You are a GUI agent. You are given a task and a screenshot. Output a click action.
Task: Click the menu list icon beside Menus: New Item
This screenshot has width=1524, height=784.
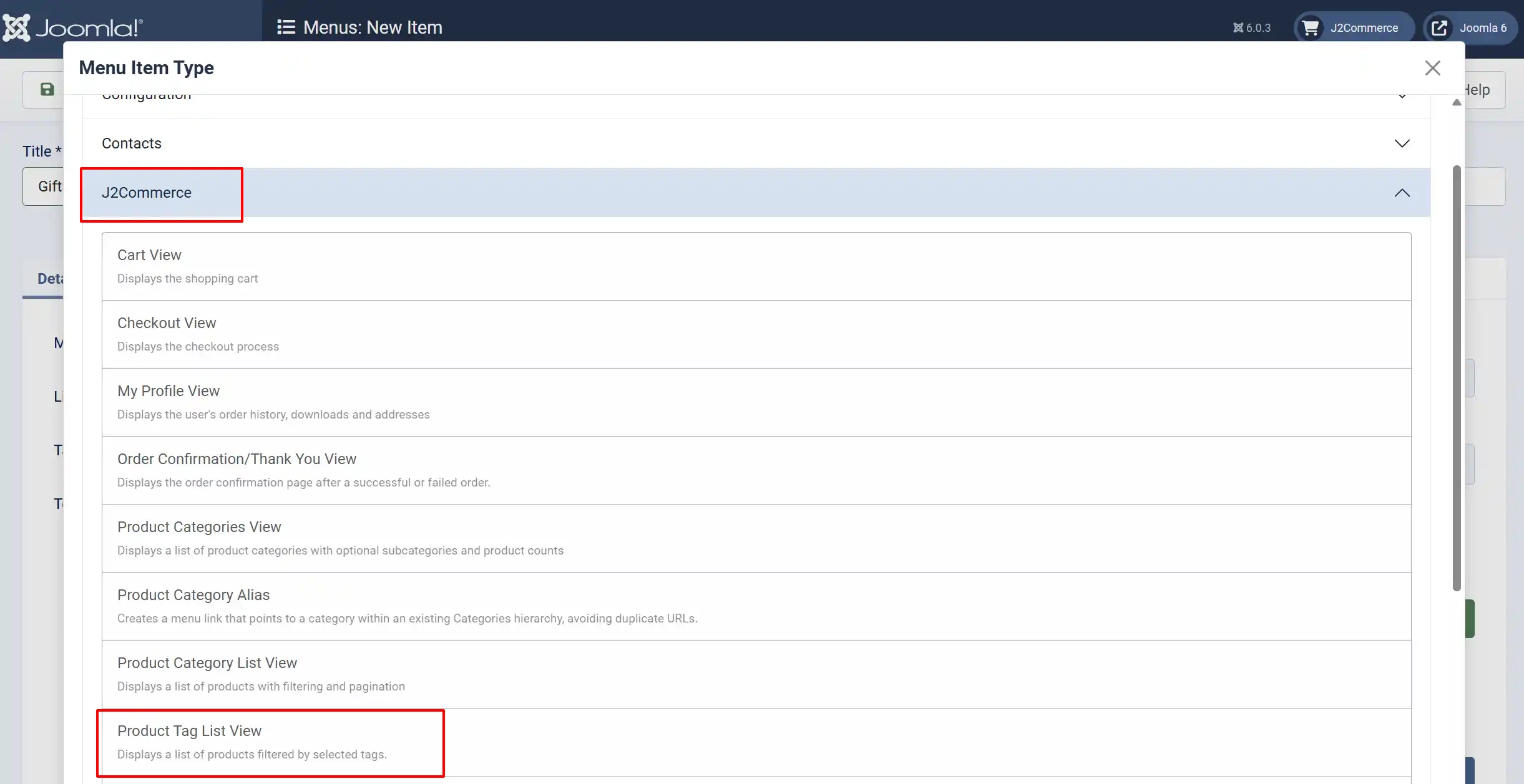286,27
